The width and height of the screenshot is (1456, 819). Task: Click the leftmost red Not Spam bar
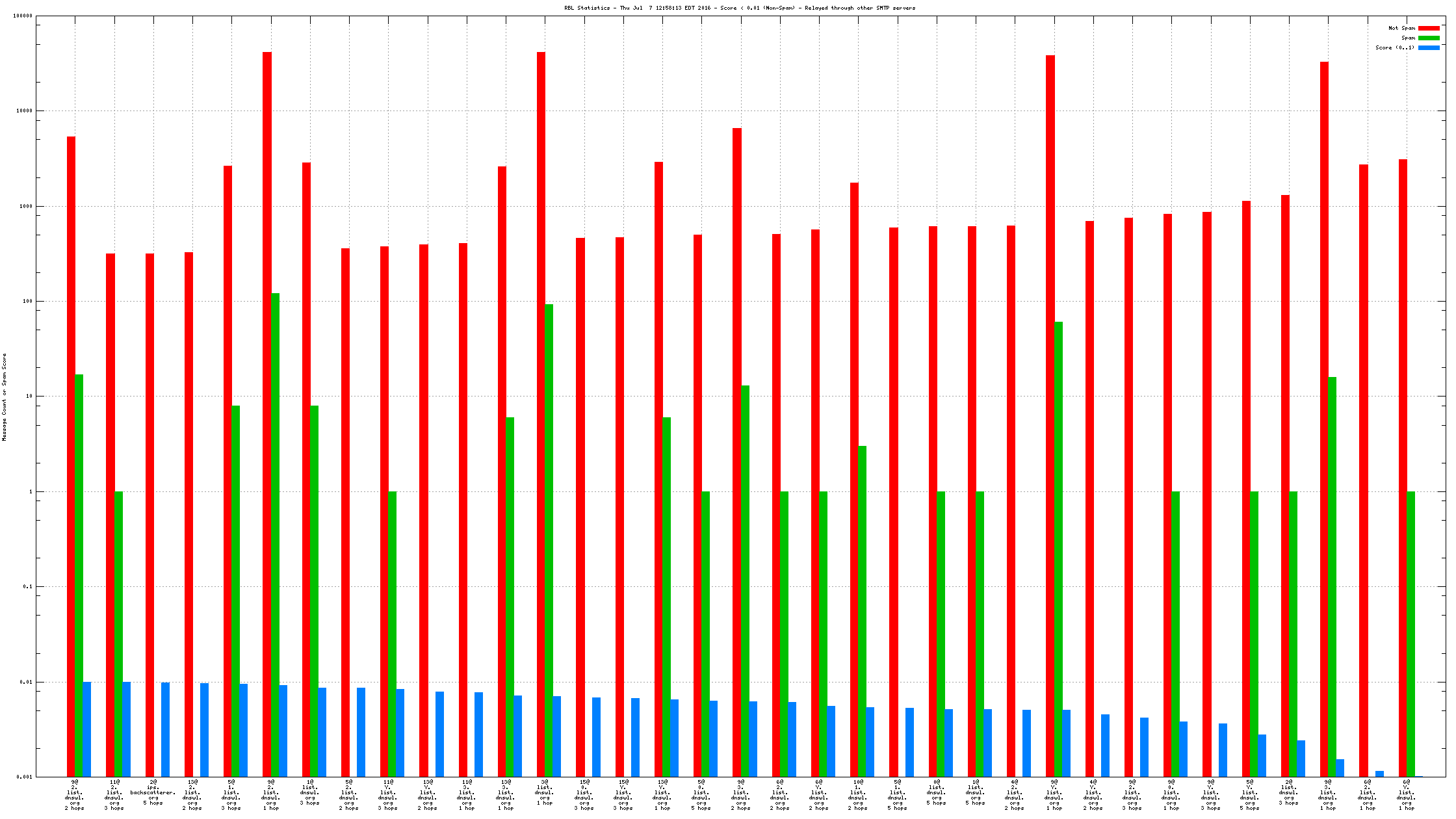71,455
